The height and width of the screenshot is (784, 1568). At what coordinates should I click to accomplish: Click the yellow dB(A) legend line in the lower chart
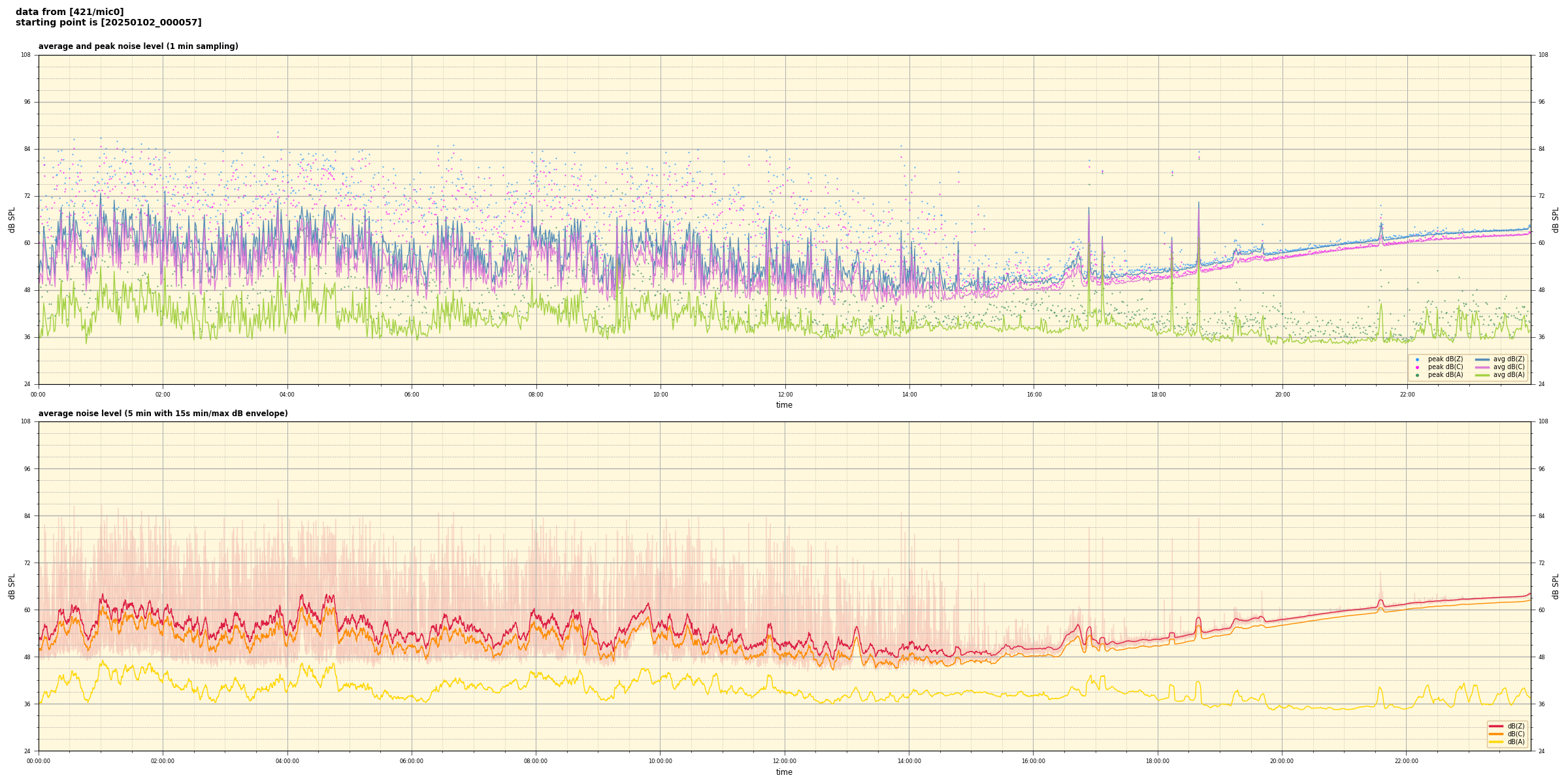[1495, 742]
